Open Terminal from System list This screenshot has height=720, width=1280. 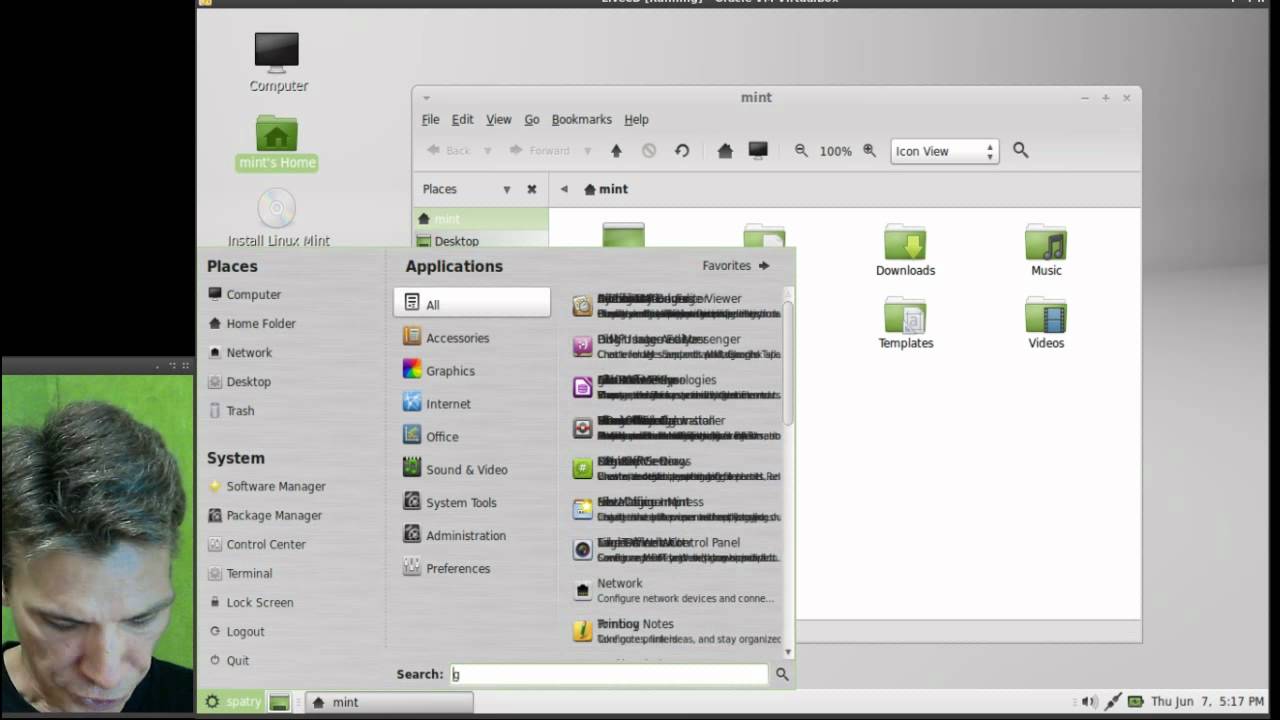[240, 573]
